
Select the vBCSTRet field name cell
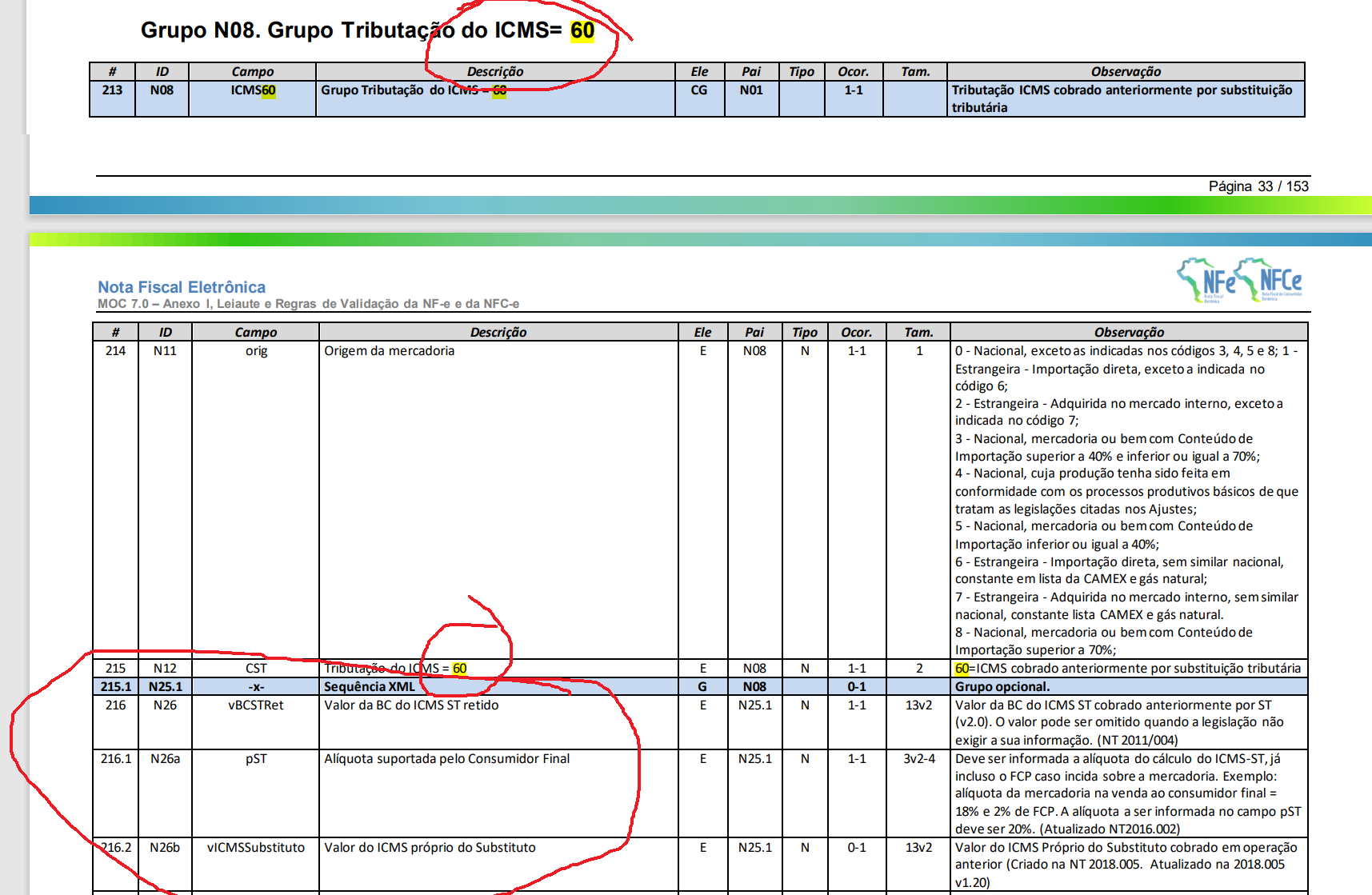click(x=256, y=705)
